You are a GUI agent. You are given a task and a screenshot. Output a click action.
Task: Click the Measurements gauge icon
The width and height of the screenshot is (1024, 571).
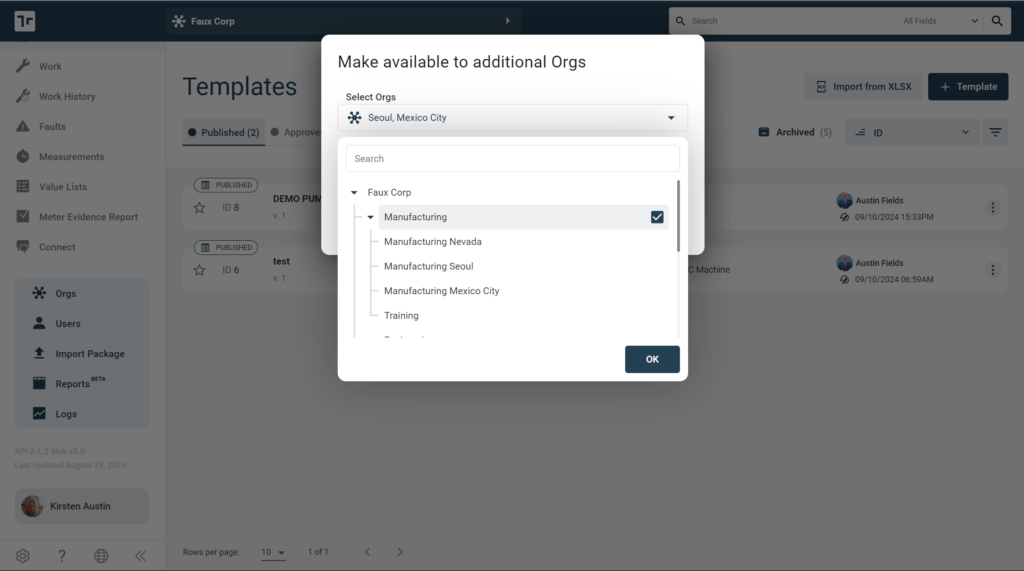point(23,156)
